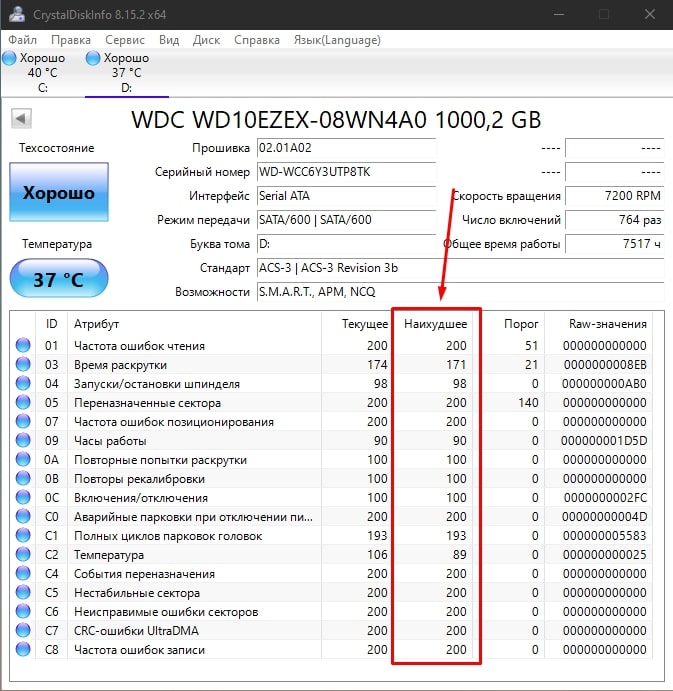Select the 'CRC-ошибки UltraDMA' row
Image resolution: width=673 pixels, height=691 pixels.
pos(331,630)
